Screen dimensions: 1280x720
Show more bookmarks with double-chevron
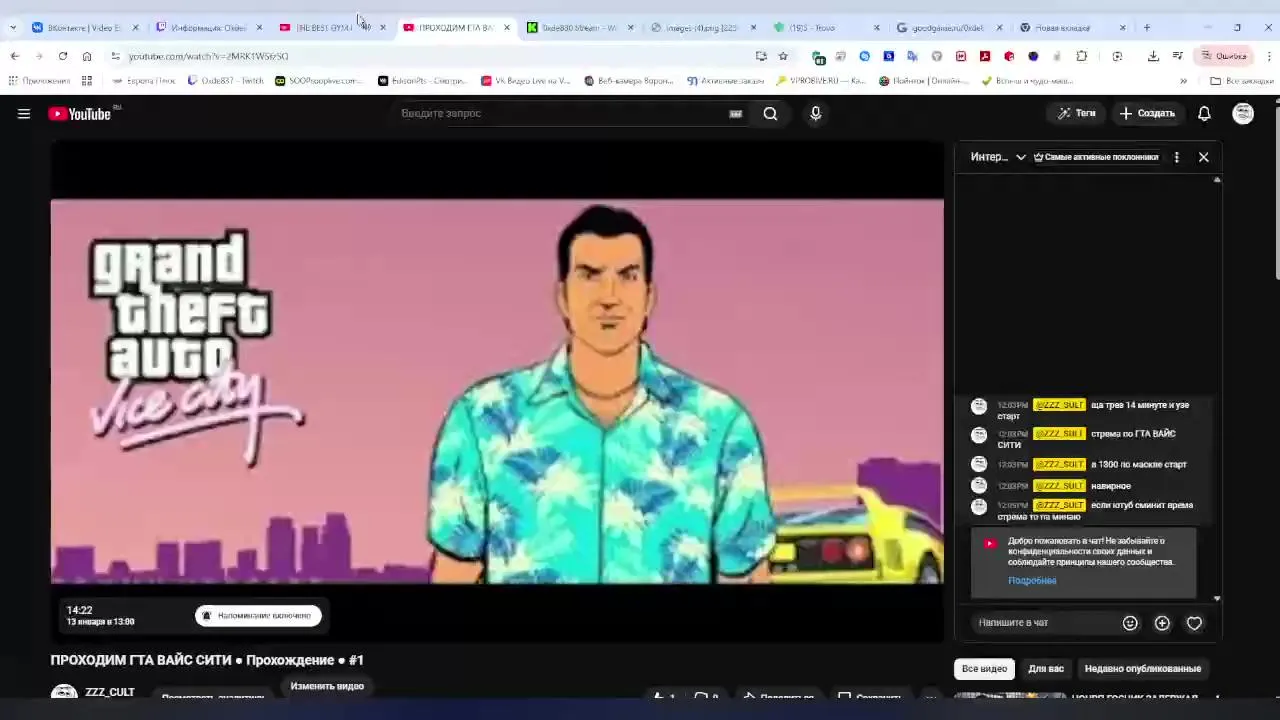pos(1183,81)
